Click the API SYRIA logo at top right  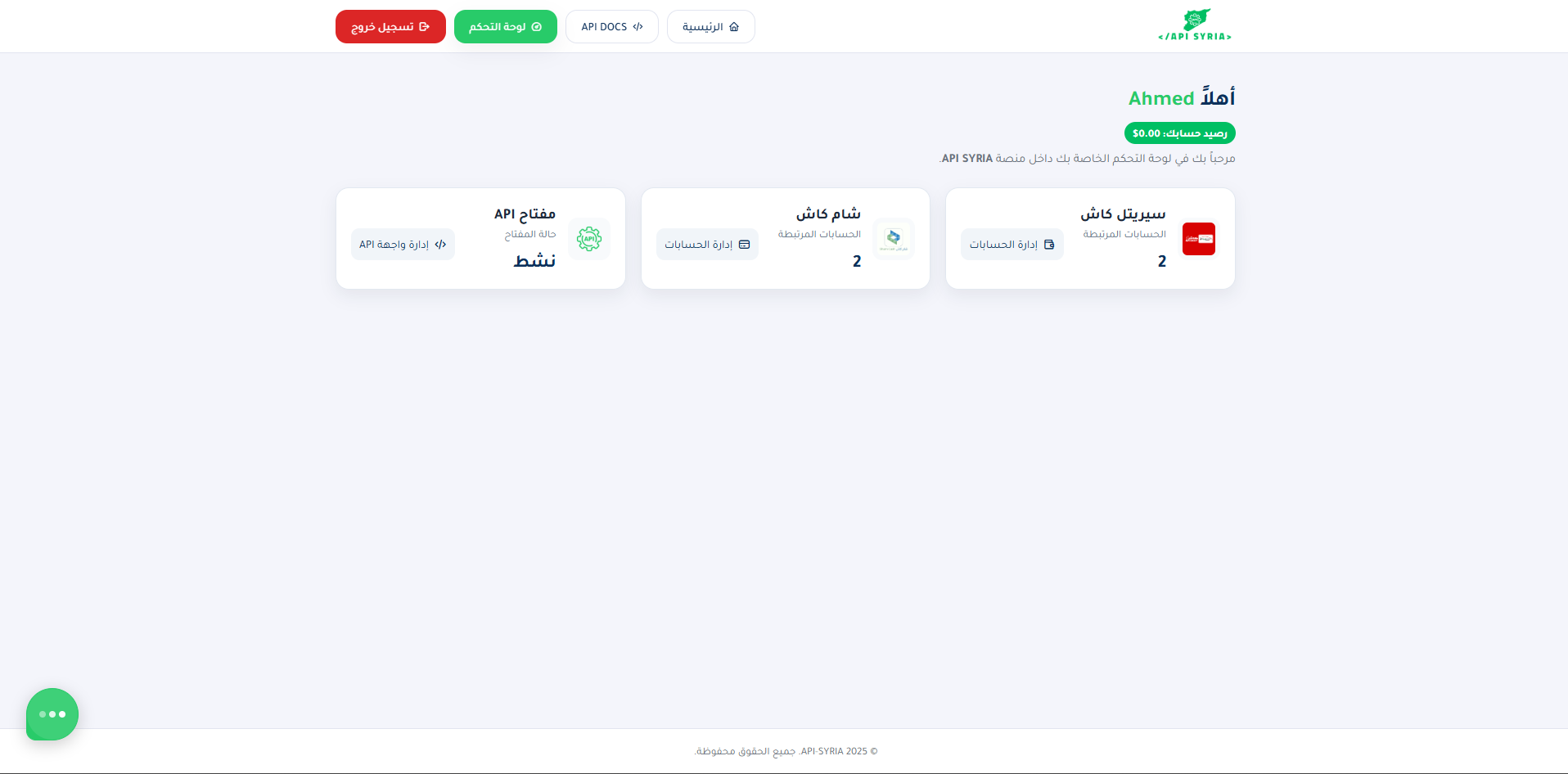point(1194,25)
